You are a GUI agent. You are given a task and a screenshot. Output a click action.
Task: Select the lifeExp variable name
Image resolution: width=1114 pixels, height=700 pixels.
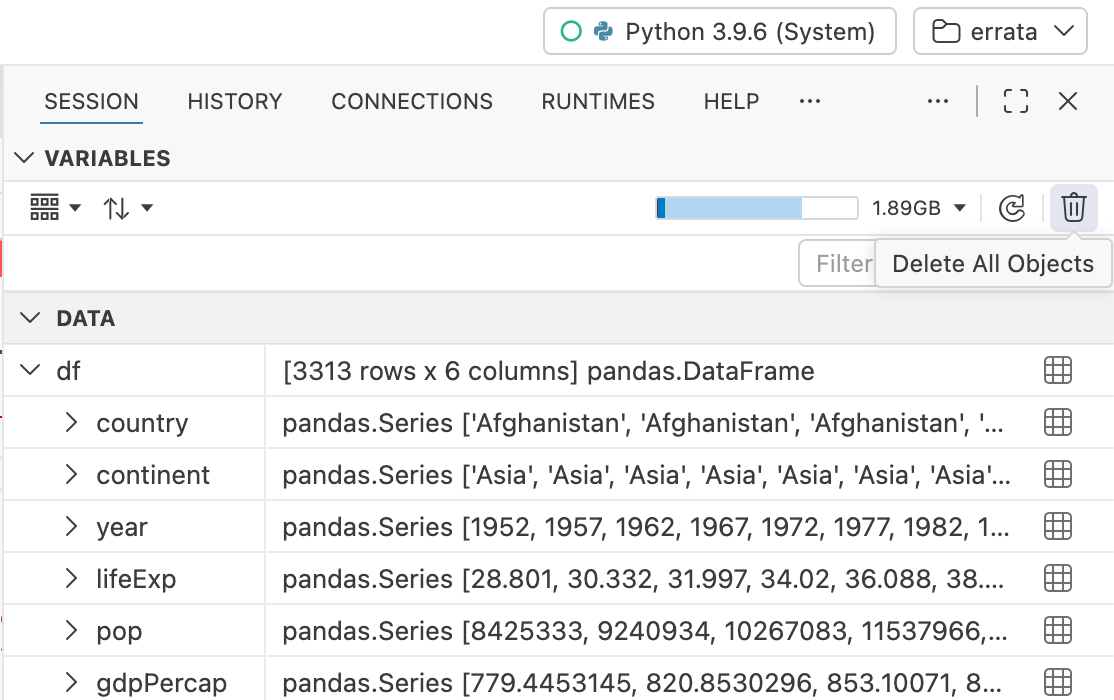[x=136, y=579]
